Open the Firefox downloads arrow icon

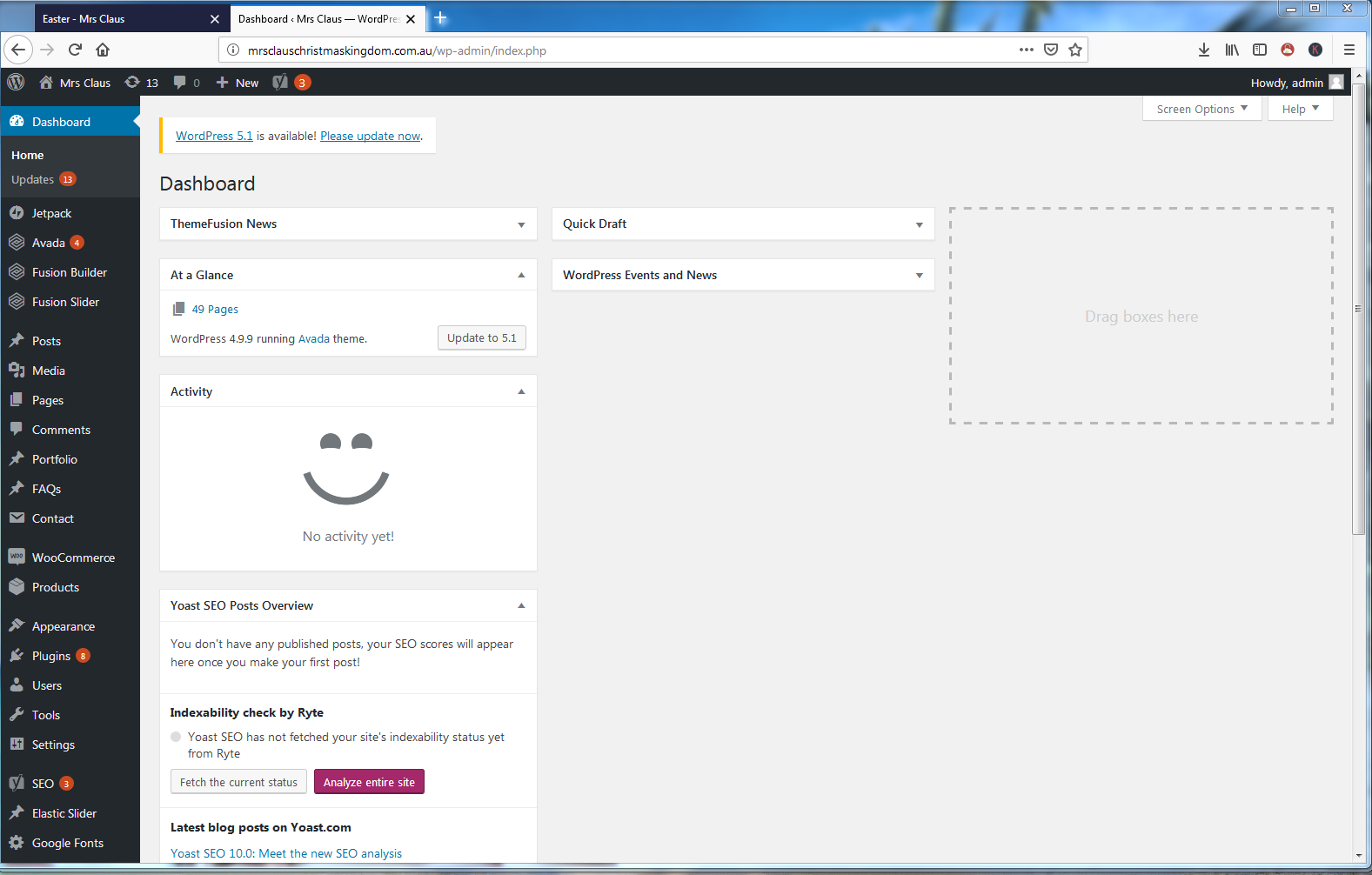click(x=1203, y=50)
